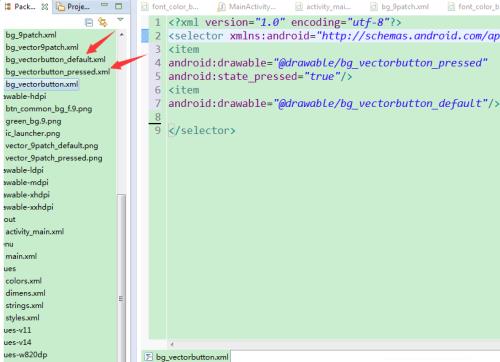
Task: Select green_bg.9.png file
Action: point(33,121)
